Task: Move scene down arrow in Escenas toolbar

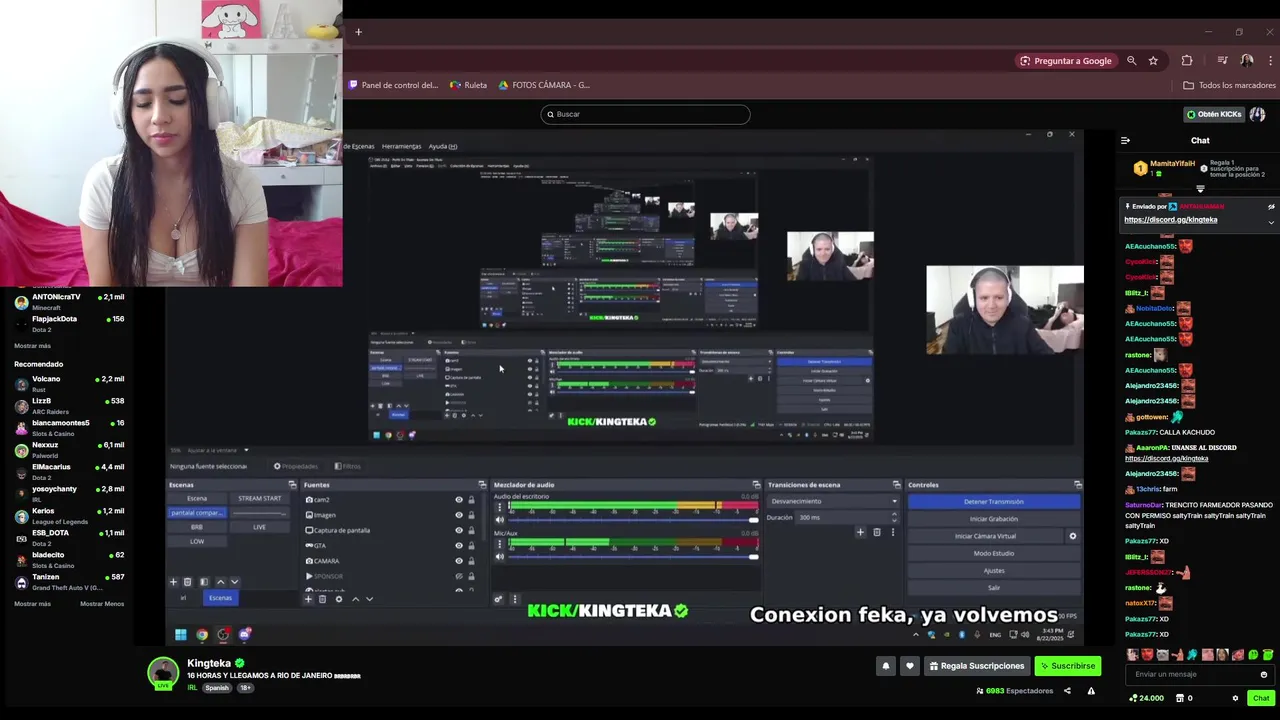Action: 235,582
